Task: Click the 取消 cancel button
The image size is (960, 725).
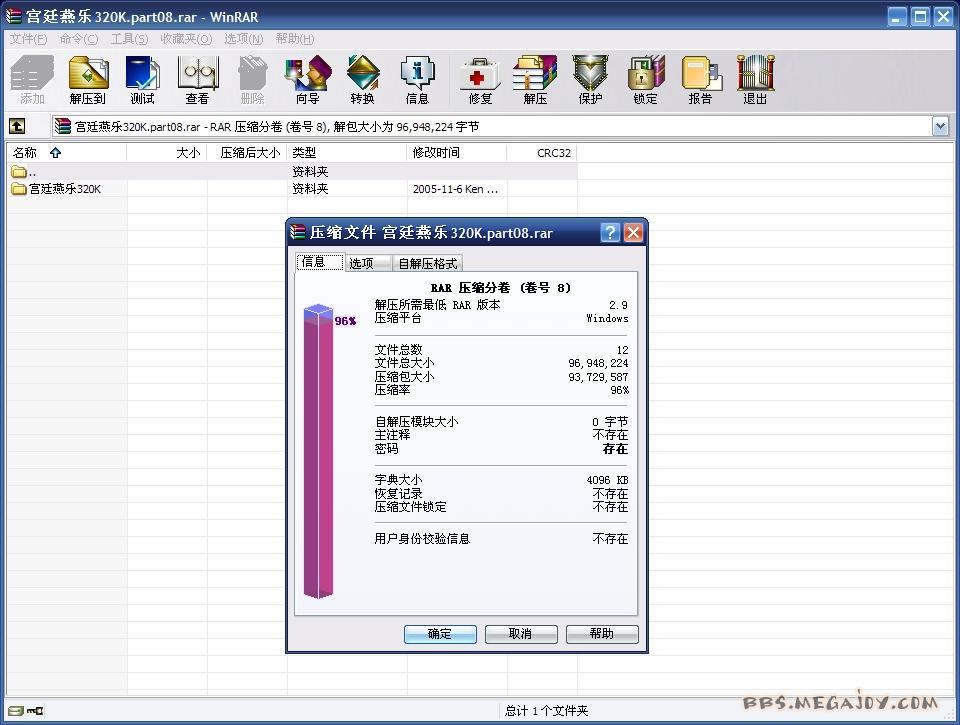Action: [x=521, y=634]
